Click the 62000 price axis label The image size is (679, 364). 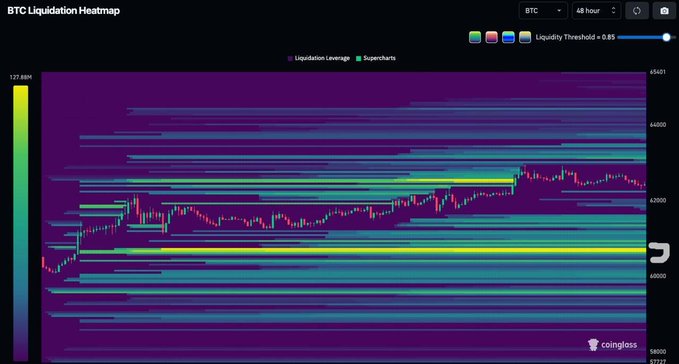click(x=658, y=200)
